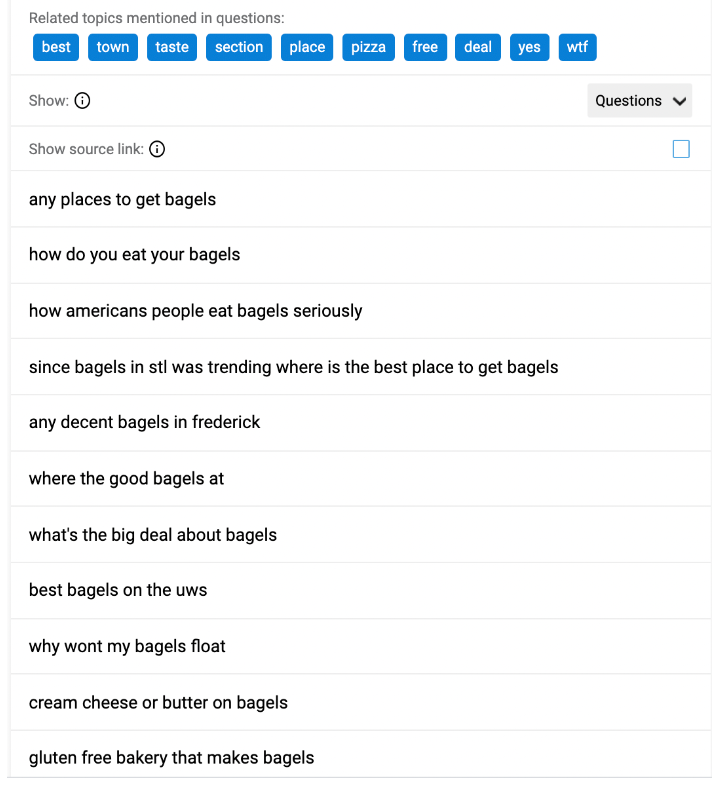Click 'cream cheese or butter on bagels' row

(x=158, y=702)
